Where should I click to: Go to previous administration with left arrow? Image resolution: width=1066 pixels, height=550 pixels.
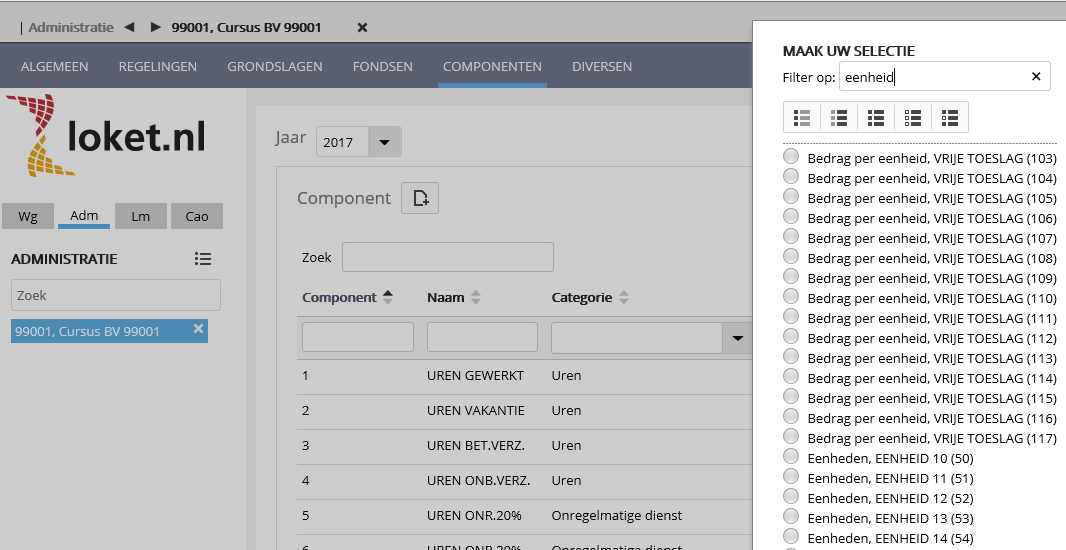pos(129,27)
